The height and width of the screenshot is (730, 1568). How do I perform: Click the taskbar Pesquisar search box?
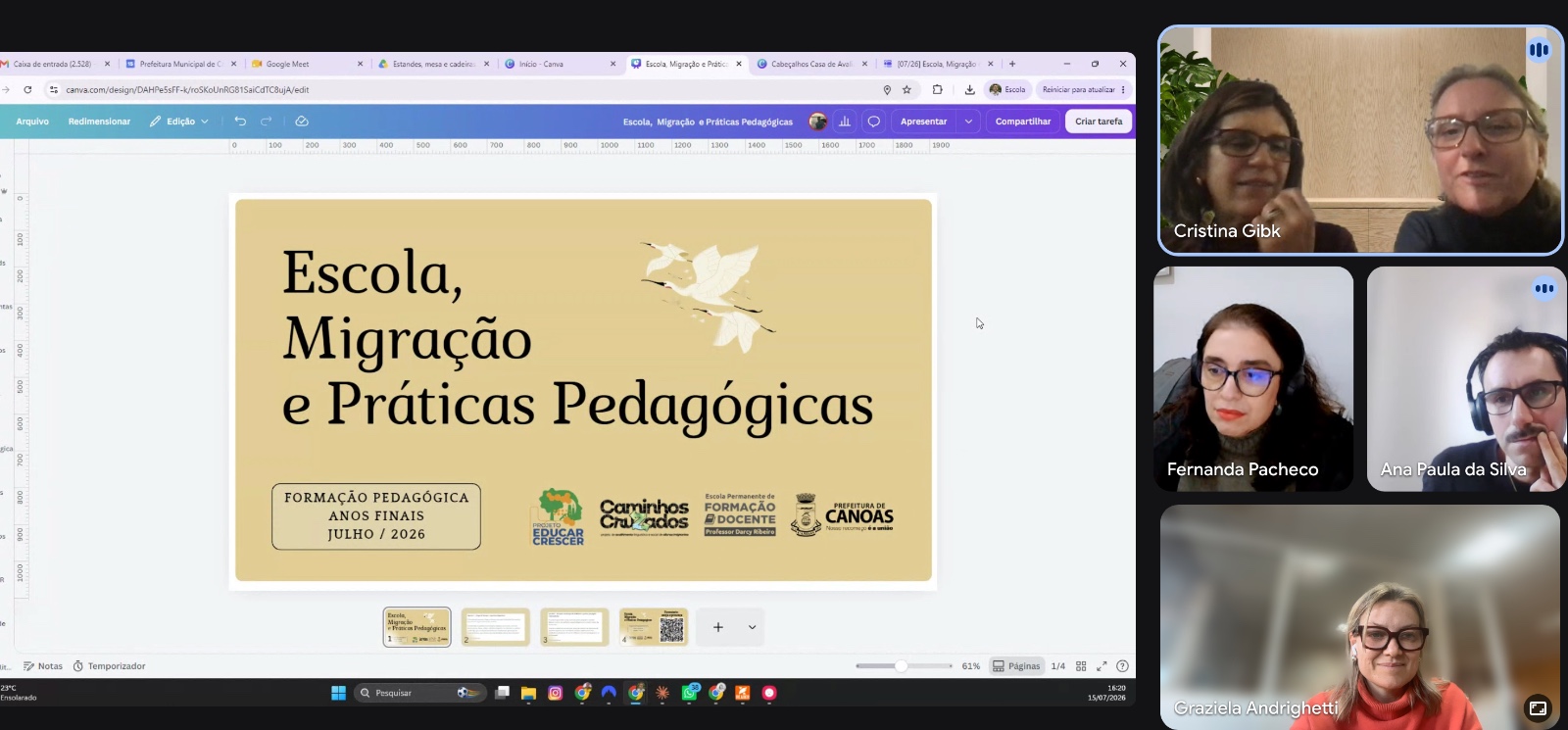pyautogui.click(x=419, y=693)
